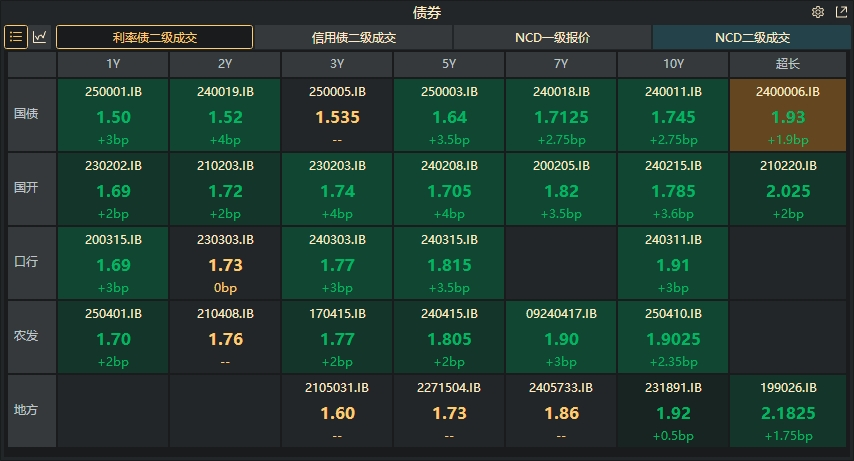Click the 10Y column header
The image size is (854, 461).
pos(673,64)
